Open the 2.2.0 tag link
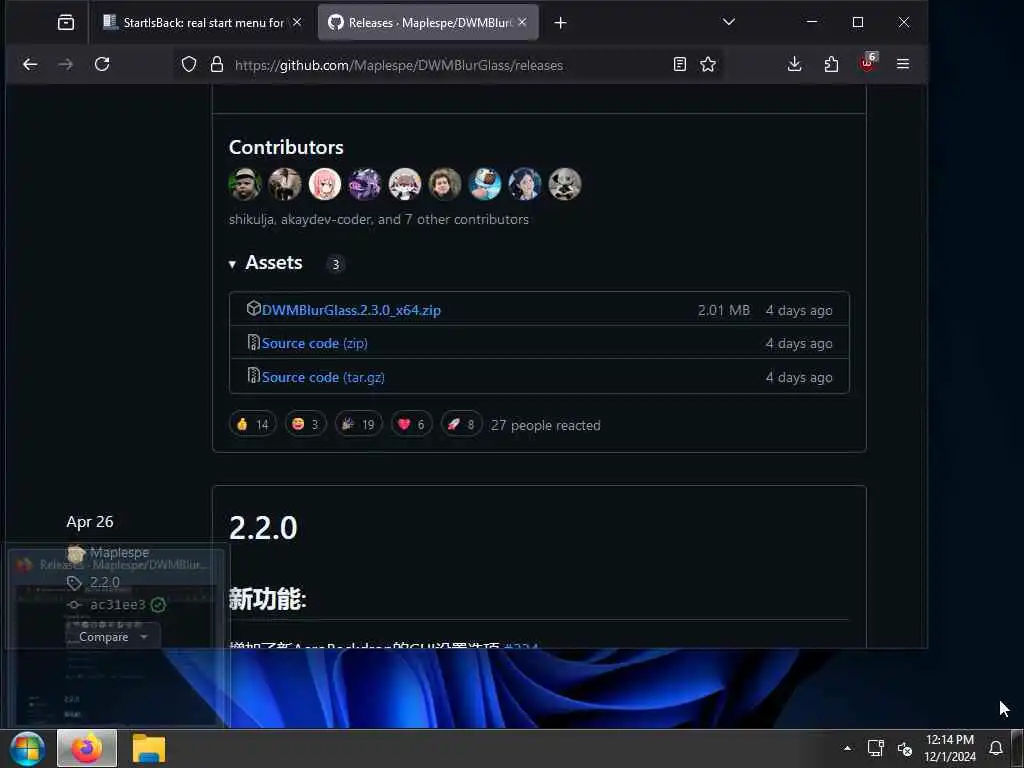The image size is (1024, 768). 104,582
